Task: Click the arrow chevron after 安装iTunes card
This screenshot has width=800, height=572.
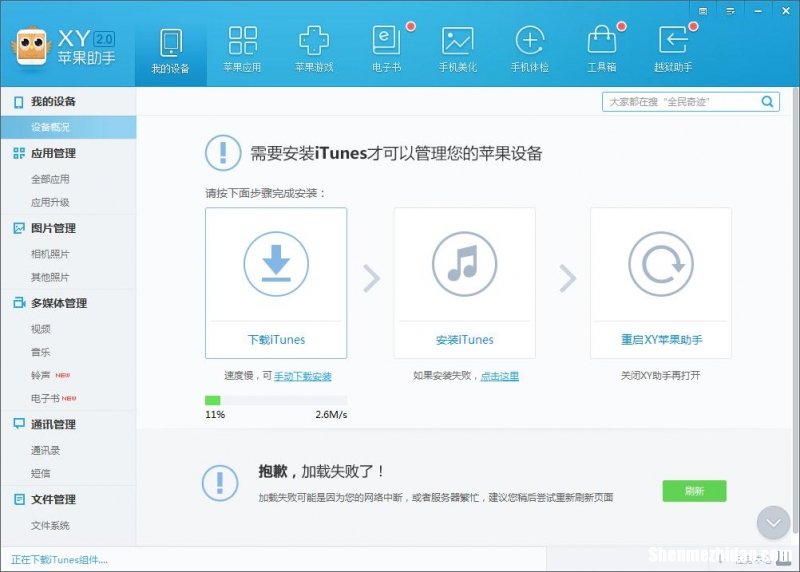Action: pyautogui.click(x=567, y=279)
